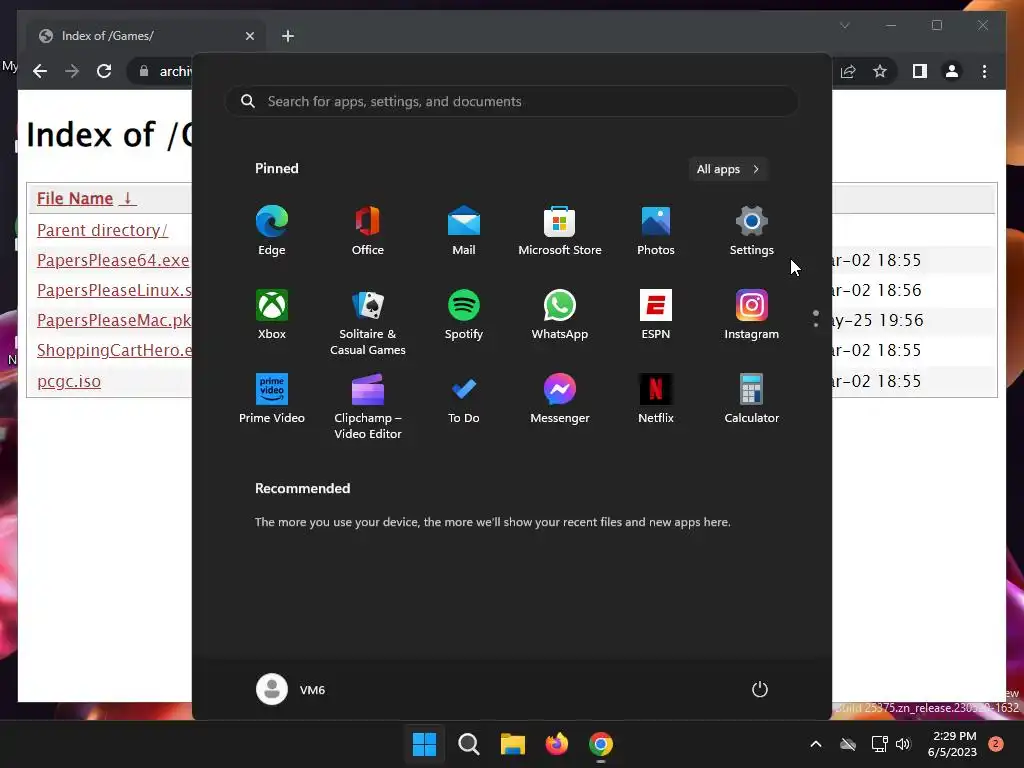This screenshot has width=1024, height=768.
Task: Open File Explorer from taskbar
Action: pyautogui.click(x=513, y=744)
